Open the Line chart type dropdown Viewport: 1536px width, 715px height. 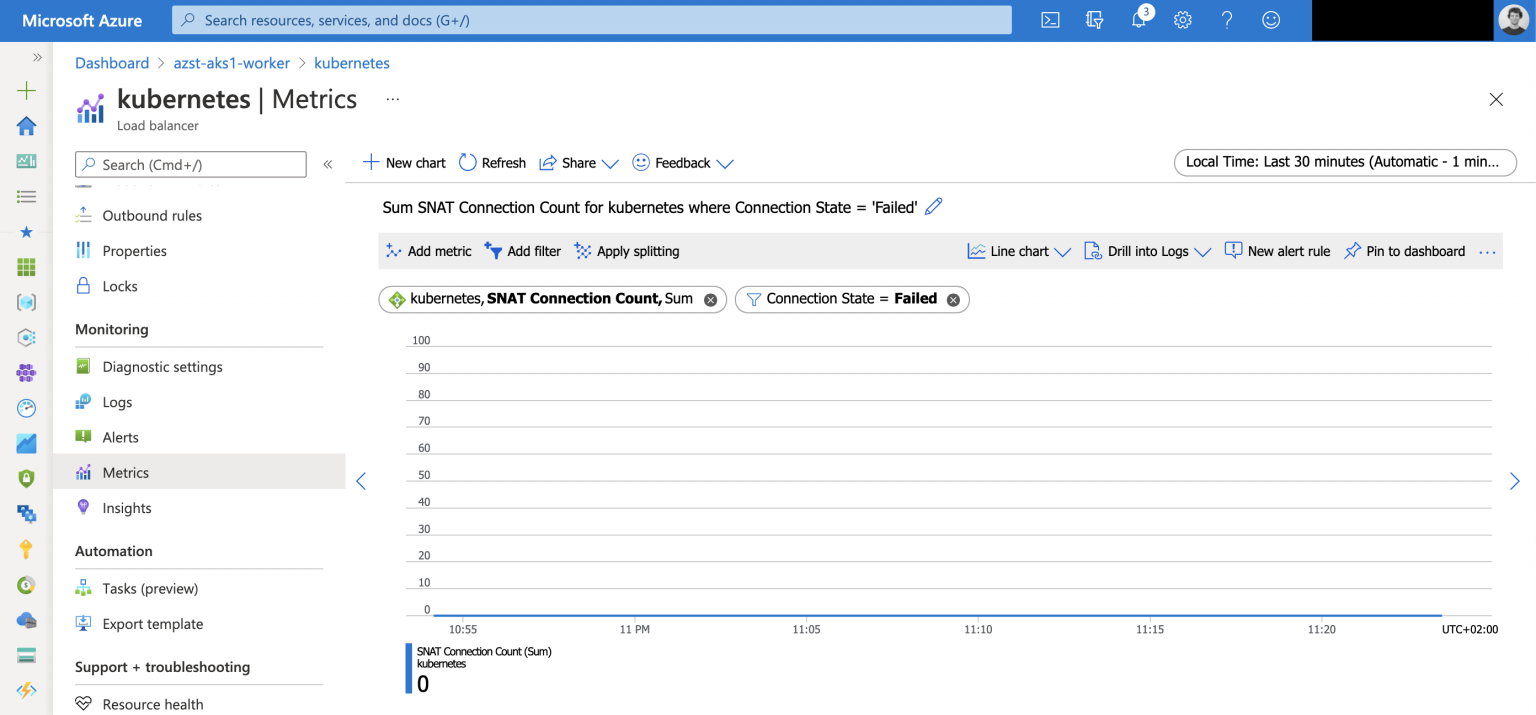(1018, 251)
